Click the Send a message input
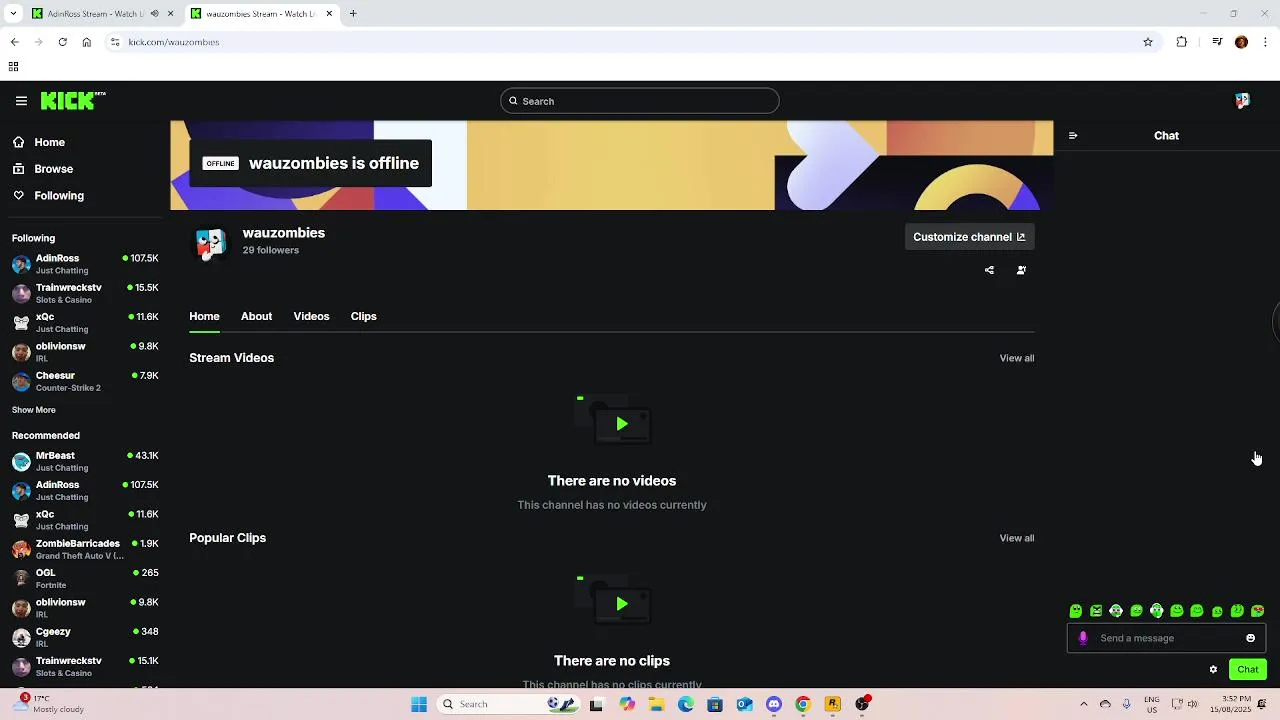 [x=1166, y=638]
